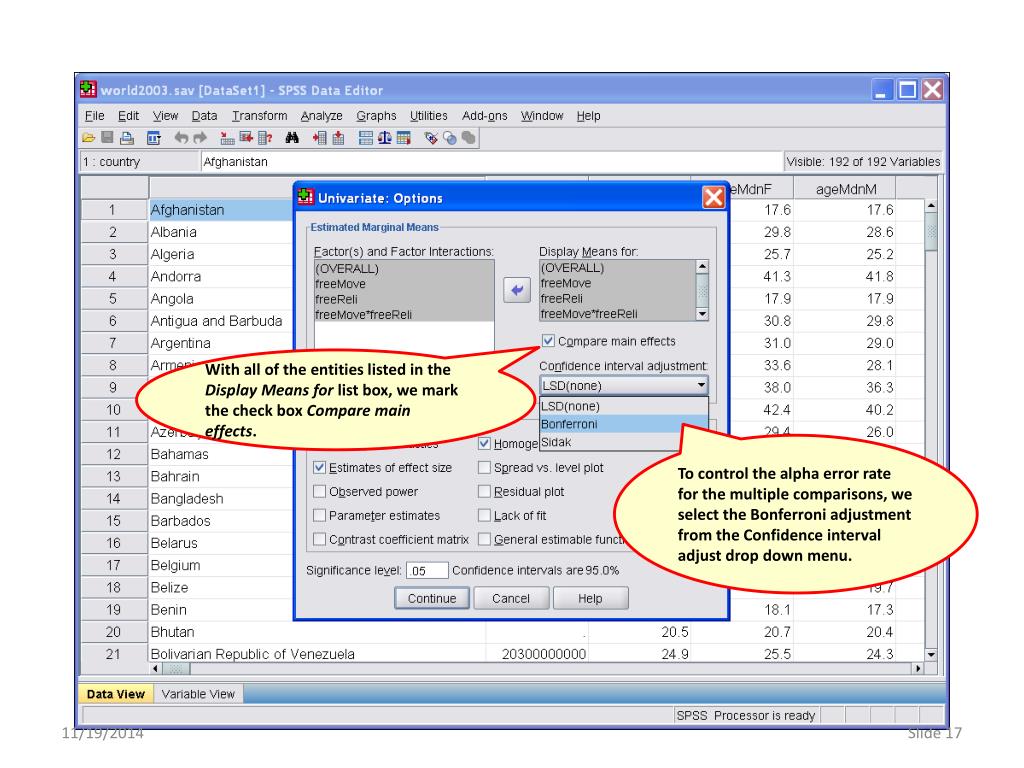Screen dimensions: 1024x768
Task: Click the data grid vertical scroll-down arrow
Action: tap(931, 654)
